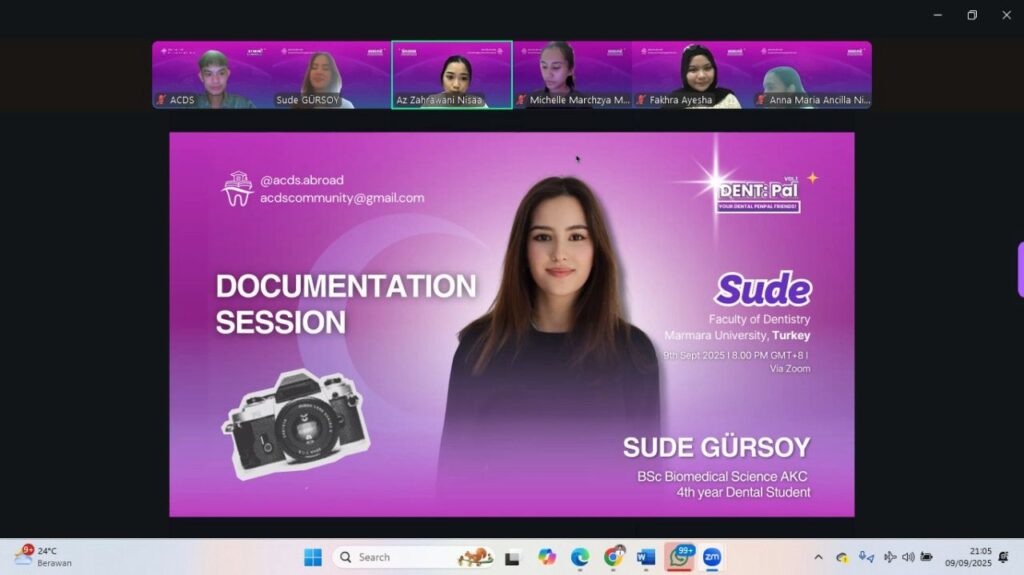Select Fakhra Ayesha's video thumbnail
This screenshot has height=575, width=1024.
[x=692, y=75]
